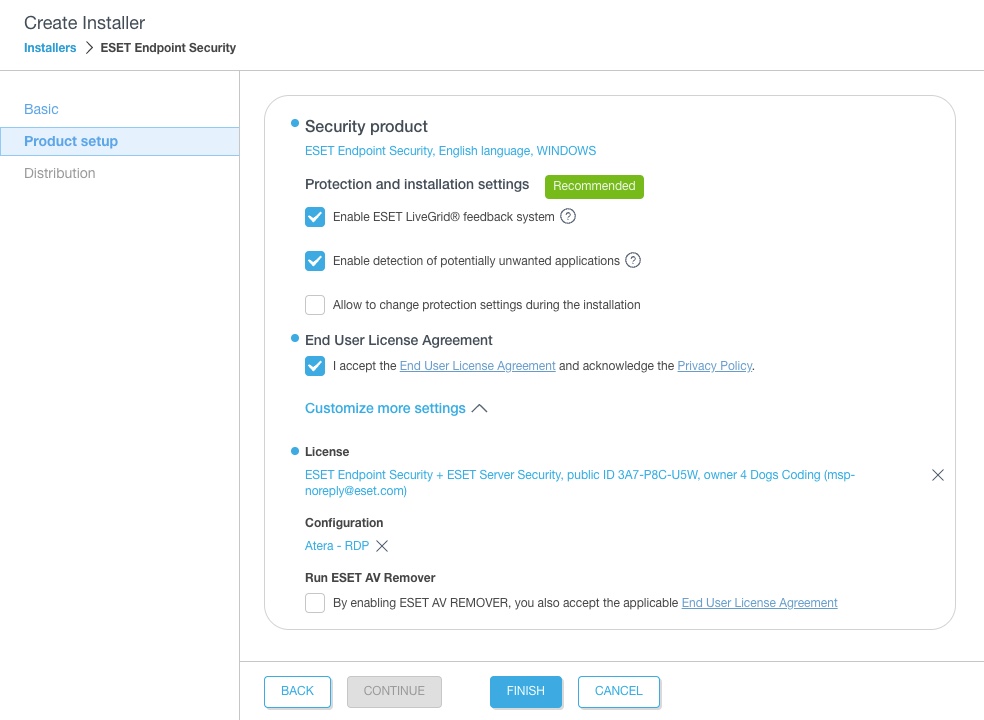Image resolution: width=984 pixels, height=720 pixels.
Task: Click the breadcrumb chevron after Installers
Action: tap(89, 47)
